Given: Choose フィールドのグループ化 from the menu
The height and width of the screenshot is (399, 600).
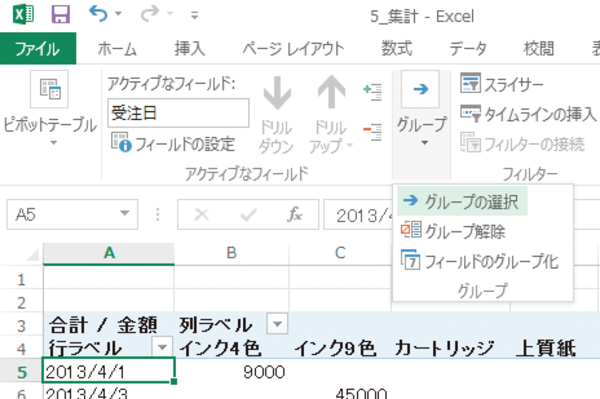Looking at the screenshot, I should pos(480,261).
